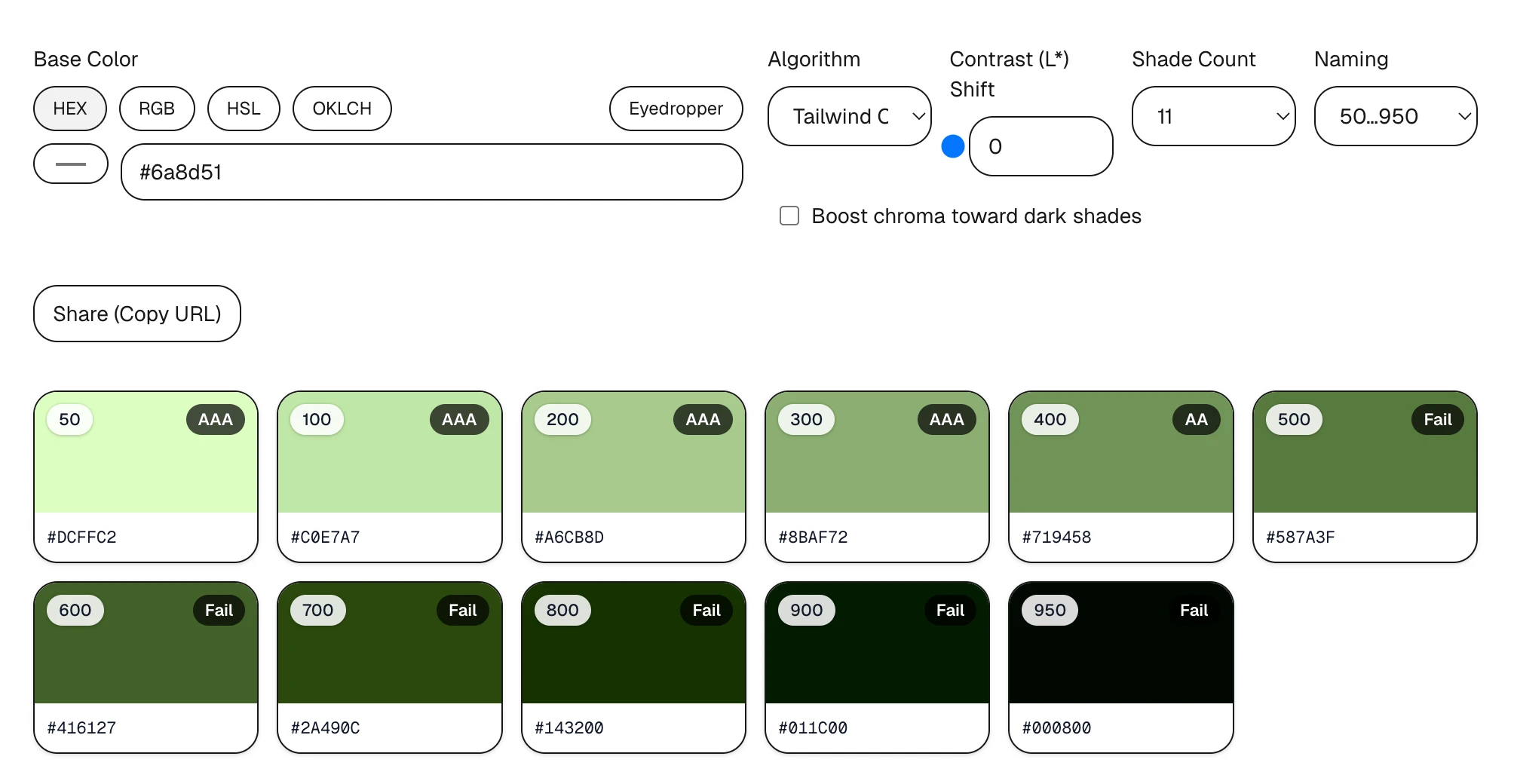The height and width of the screenshot is (784, 1514).
Task: Select the OKLCH color format
Action: (342, 109)
